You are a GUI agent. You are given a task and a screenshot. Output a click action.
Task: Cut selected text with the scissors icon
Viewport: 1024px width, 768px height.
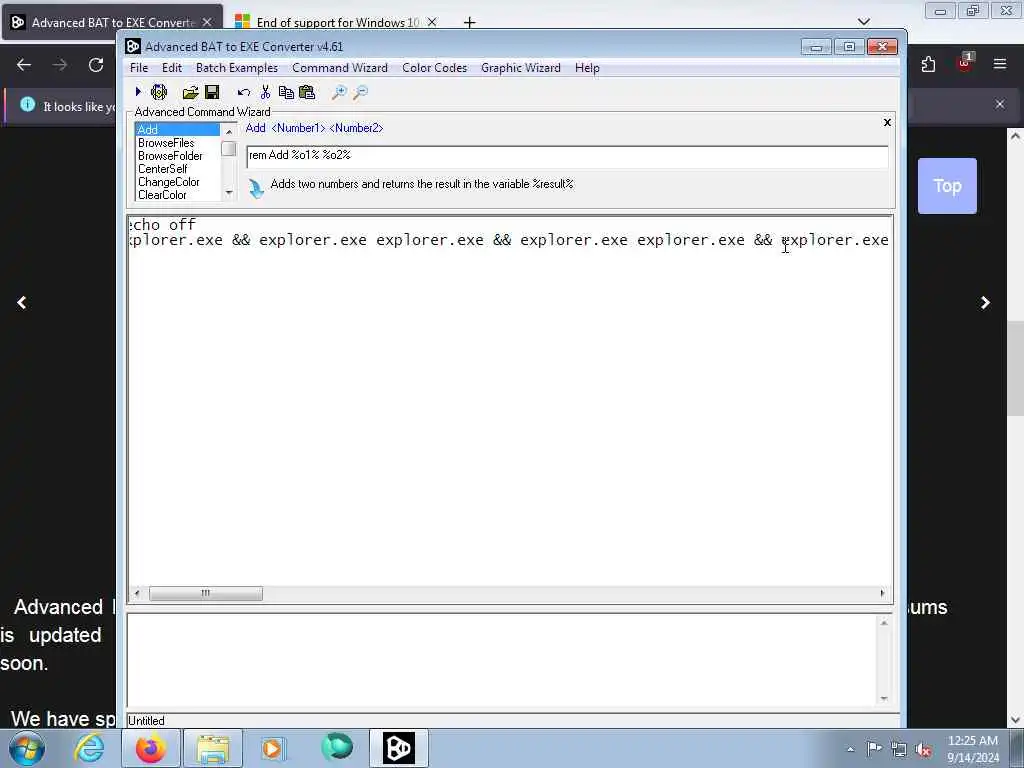click(265, 92)
